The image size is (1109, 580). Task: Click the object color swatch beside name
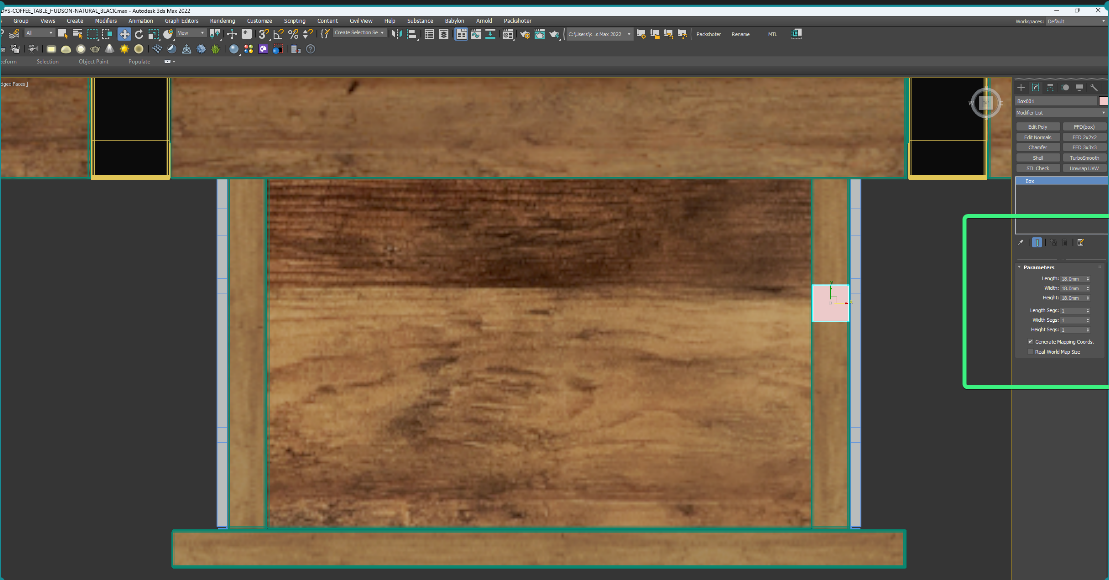pos(1104,101)
